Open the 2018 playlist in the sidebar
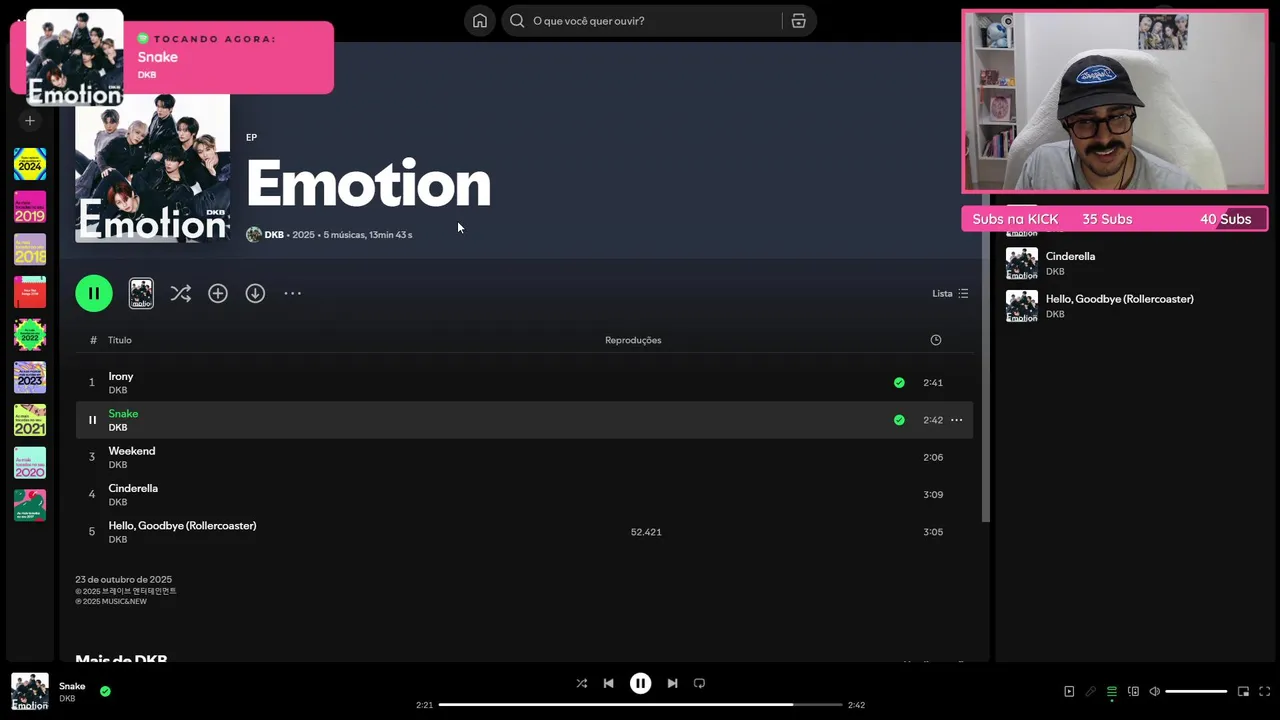 tap(30, 250)
